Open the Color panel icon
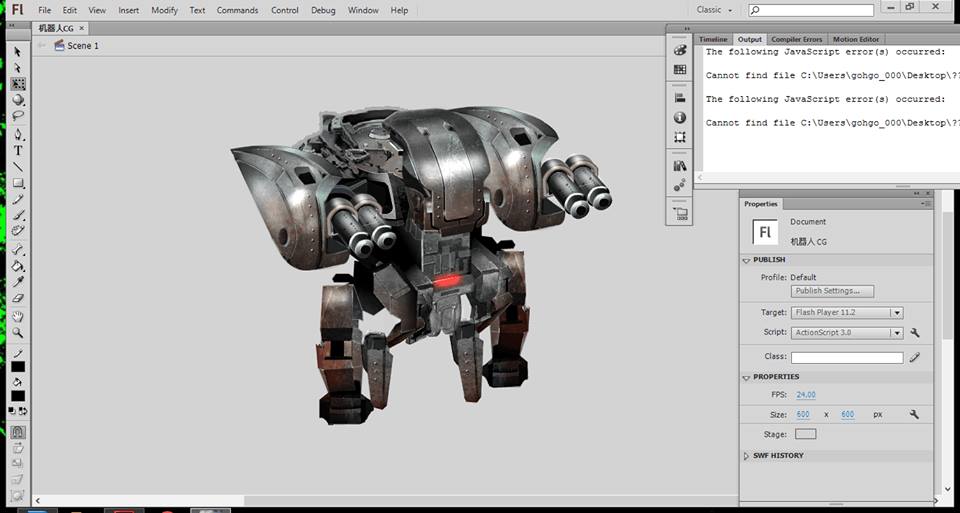The width and height of the screenshot is (960, 513). pyautogui.click(x=680, y=51)
